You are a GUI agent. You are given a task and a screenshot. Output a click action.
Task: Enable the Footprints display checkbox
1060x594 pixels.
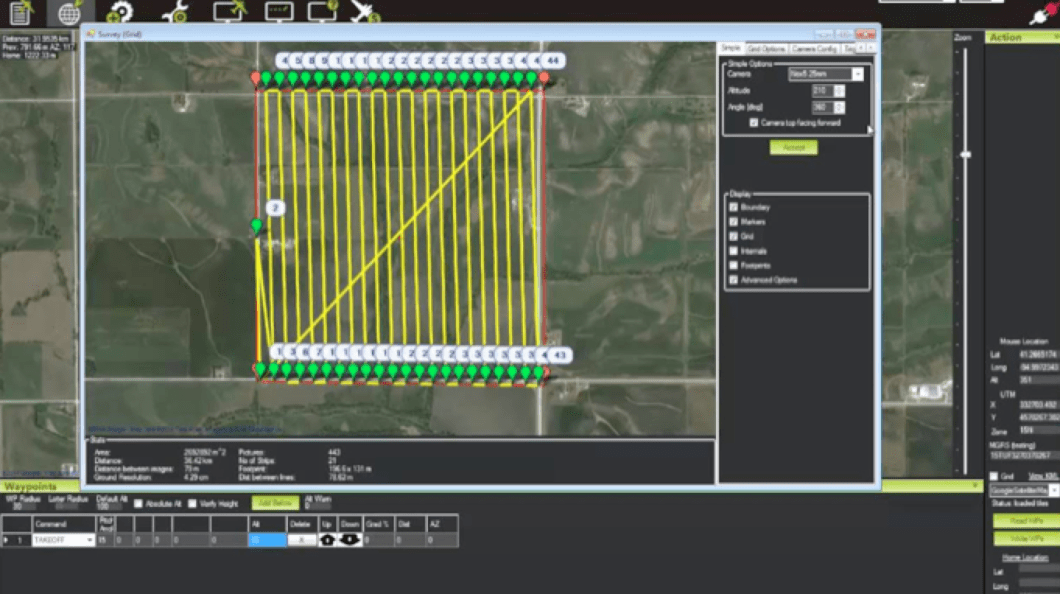[x=734, y=266]
